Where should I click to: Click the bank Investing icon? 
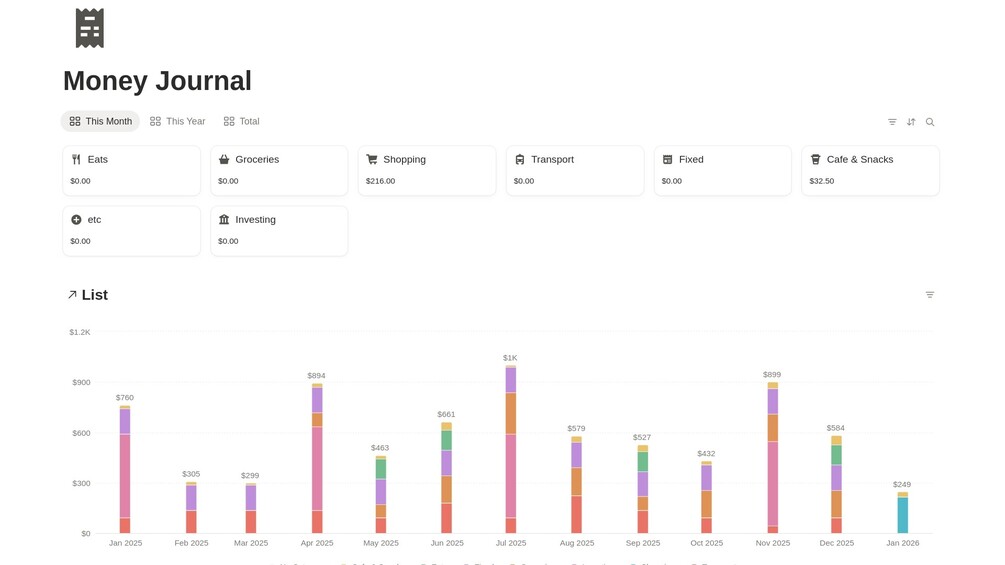click(x=224, y=220)
